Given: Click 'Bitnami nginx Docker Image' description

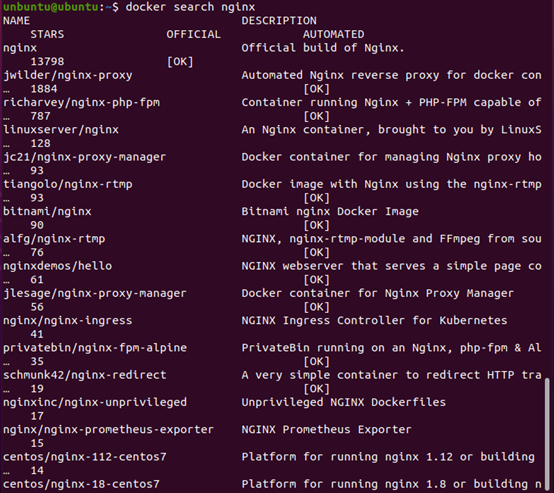Looking at the screenshot, I should pyautogui.click(x=330, y=212).
